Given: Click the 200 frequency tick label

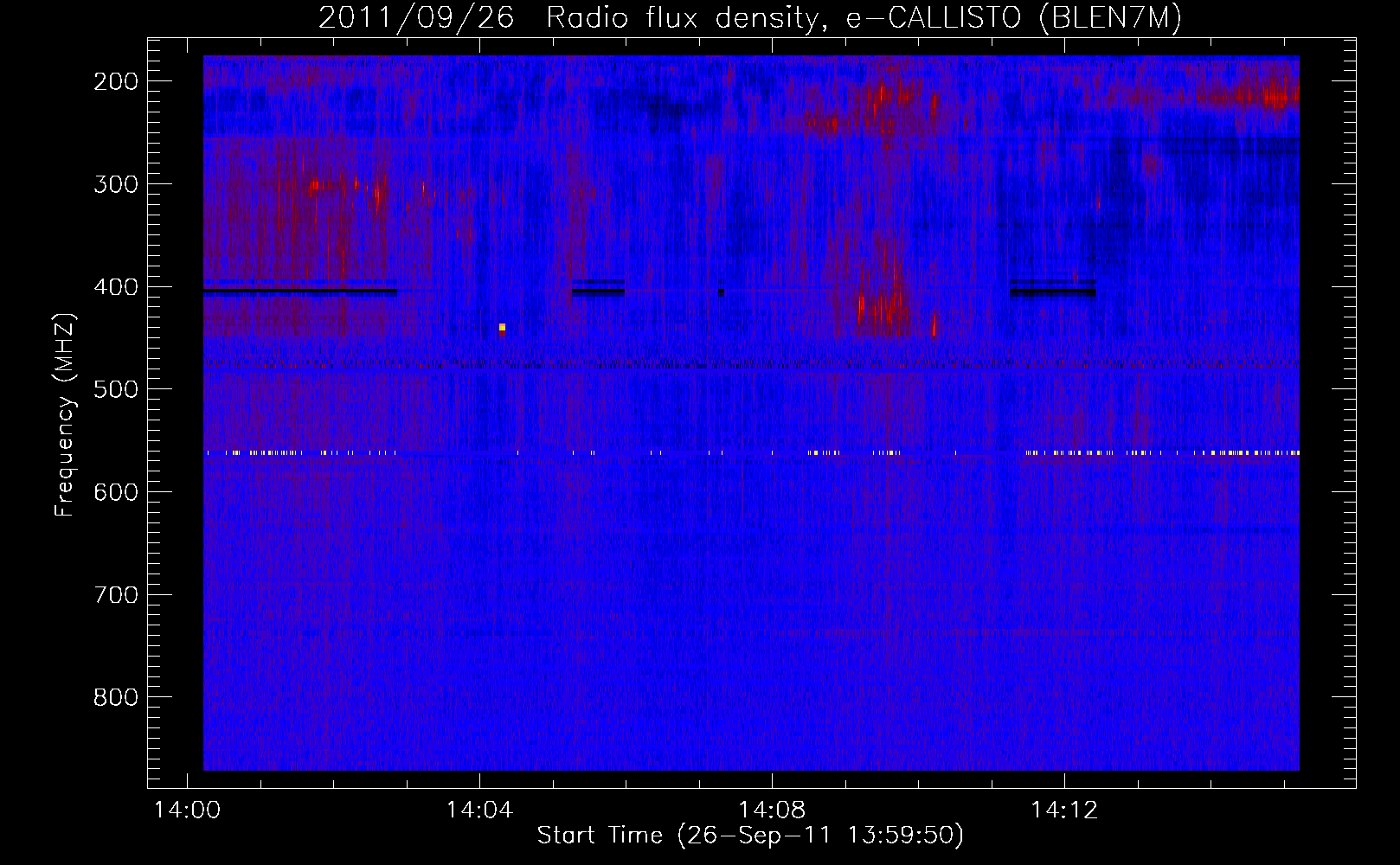Looking at the screenshot, I should [116, 81].
